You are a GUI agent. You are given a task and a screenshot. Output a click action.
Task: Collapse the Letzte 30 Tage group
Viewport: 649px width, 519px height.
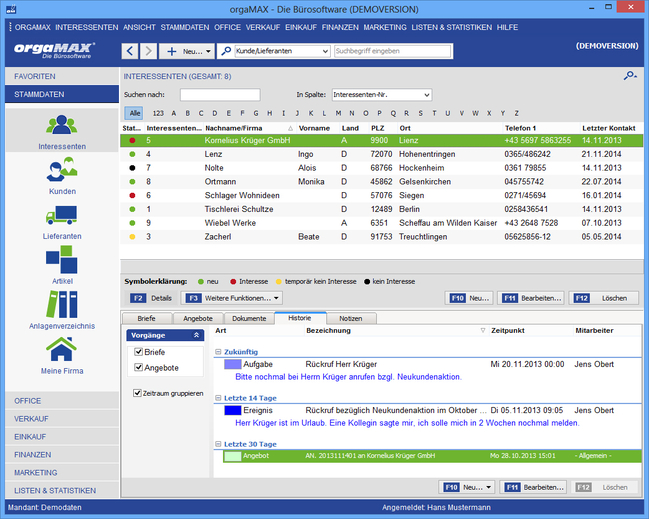(x=218, y=444)
